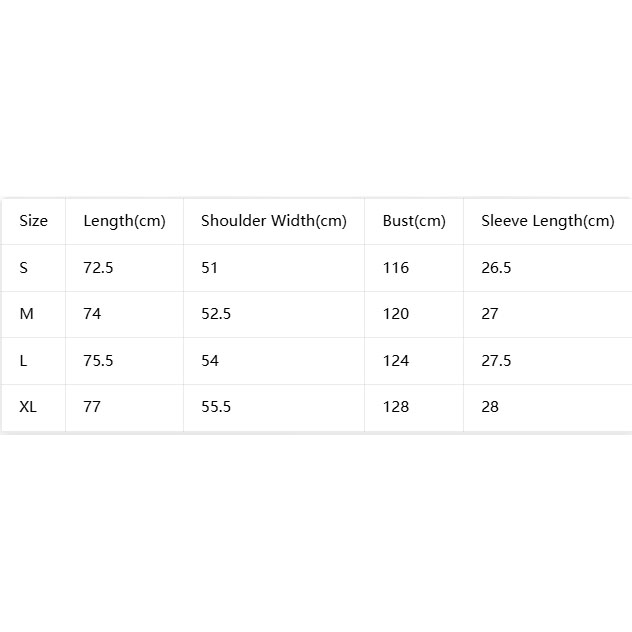Select the Size column header
Viewport: 632px width, 632px height.
pyautogui.click(x=33, y=221)
